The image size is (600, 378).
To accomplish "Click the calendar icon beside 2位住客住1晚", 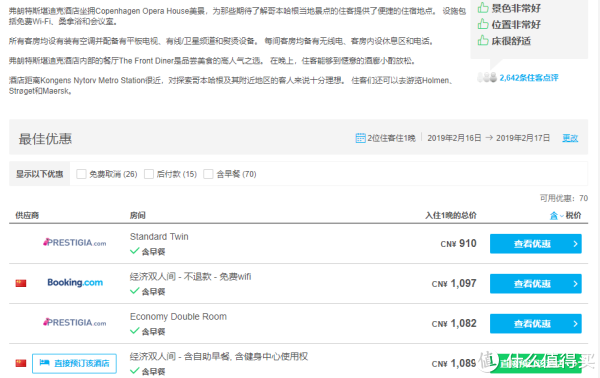I will [360, 138].
